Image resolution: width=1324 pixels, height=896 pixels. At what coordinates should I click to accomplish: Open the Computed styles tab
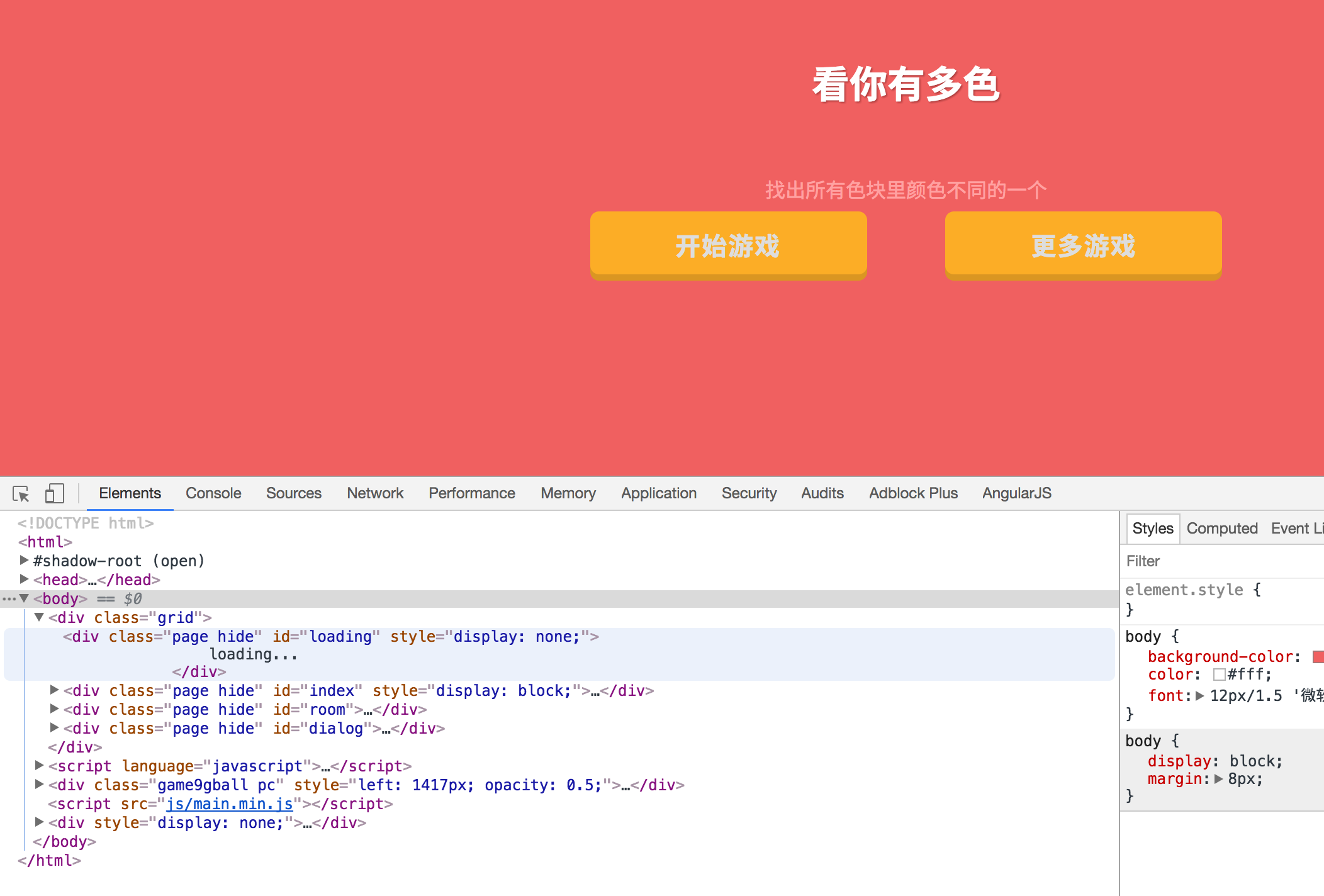coord(1221,529)
